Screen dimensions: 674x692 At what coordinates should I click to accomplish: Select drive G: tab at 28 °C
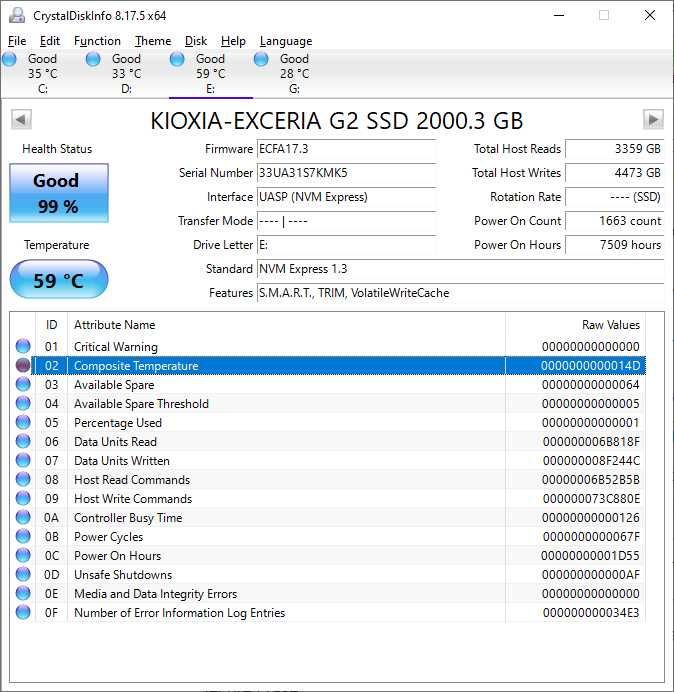294,74
